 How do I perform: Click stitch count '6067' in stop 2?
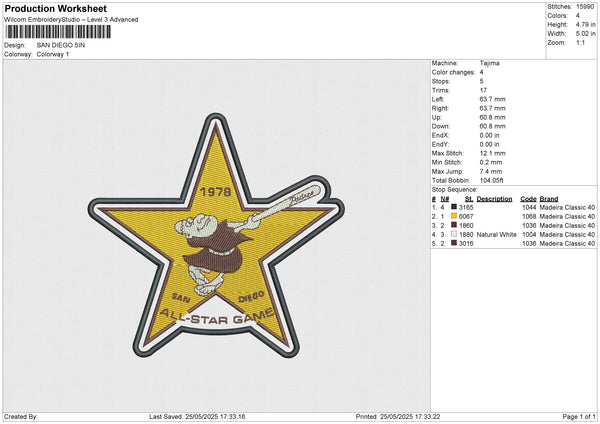[x=466, y=217]
